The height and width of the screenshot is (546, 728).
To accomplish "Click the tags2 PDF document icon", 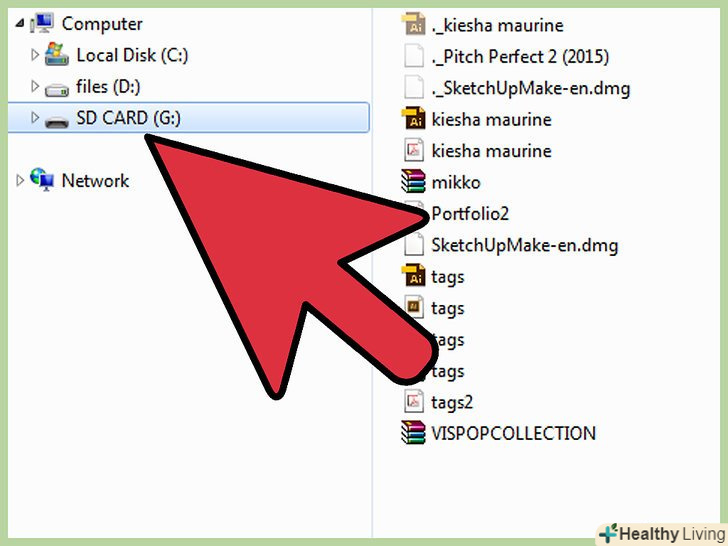I will pos(413,402).
